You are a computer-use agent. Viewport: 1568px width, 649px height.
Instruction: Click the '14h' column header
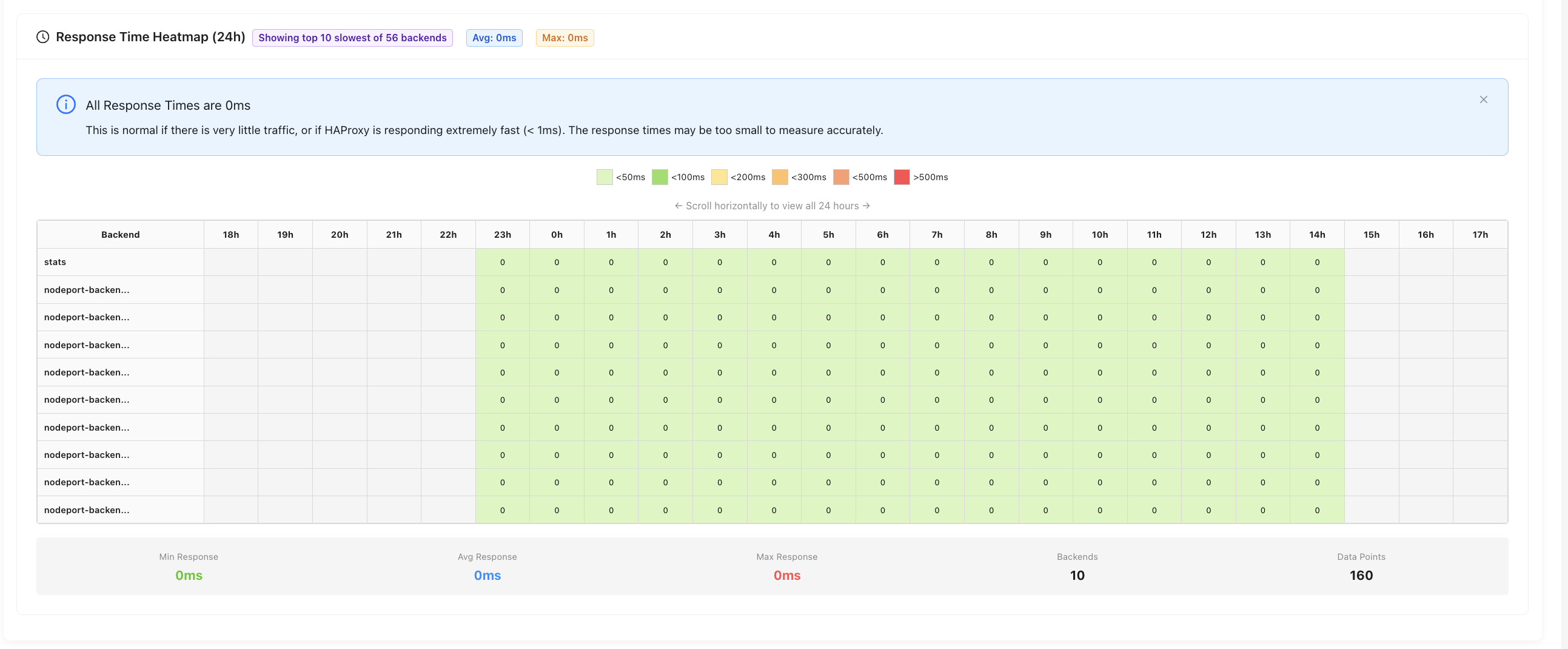click(1317, 234)
